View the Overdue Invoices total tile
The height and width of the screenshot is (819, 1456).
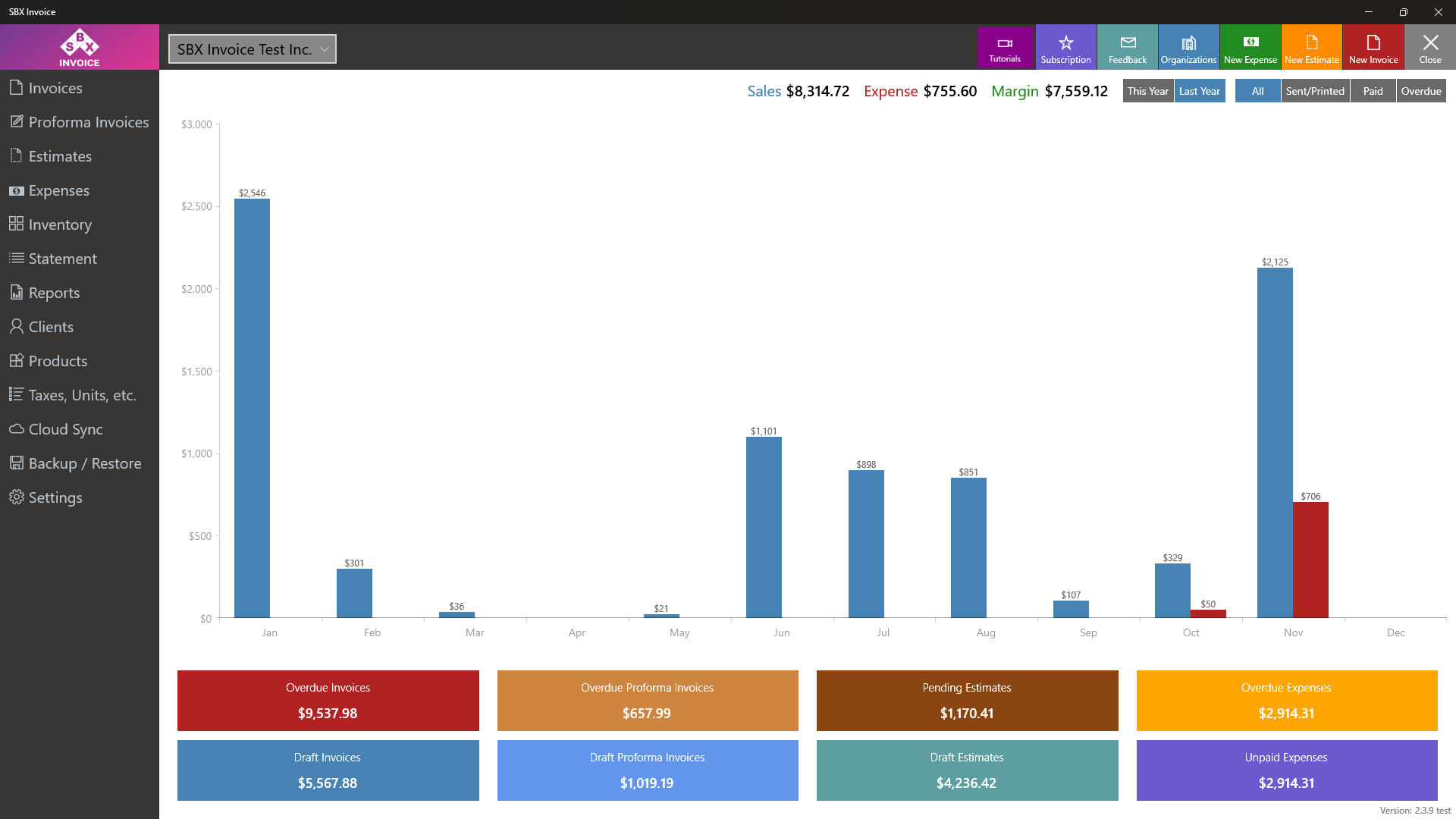point(328,700)
